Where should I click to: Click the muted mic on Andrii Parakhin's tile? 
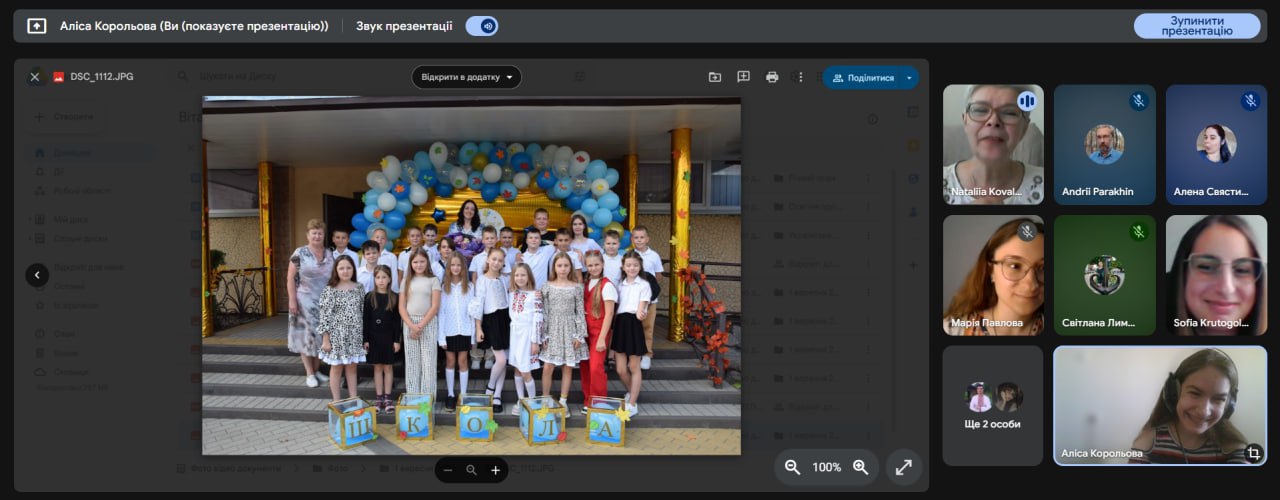click(1138, 101)
